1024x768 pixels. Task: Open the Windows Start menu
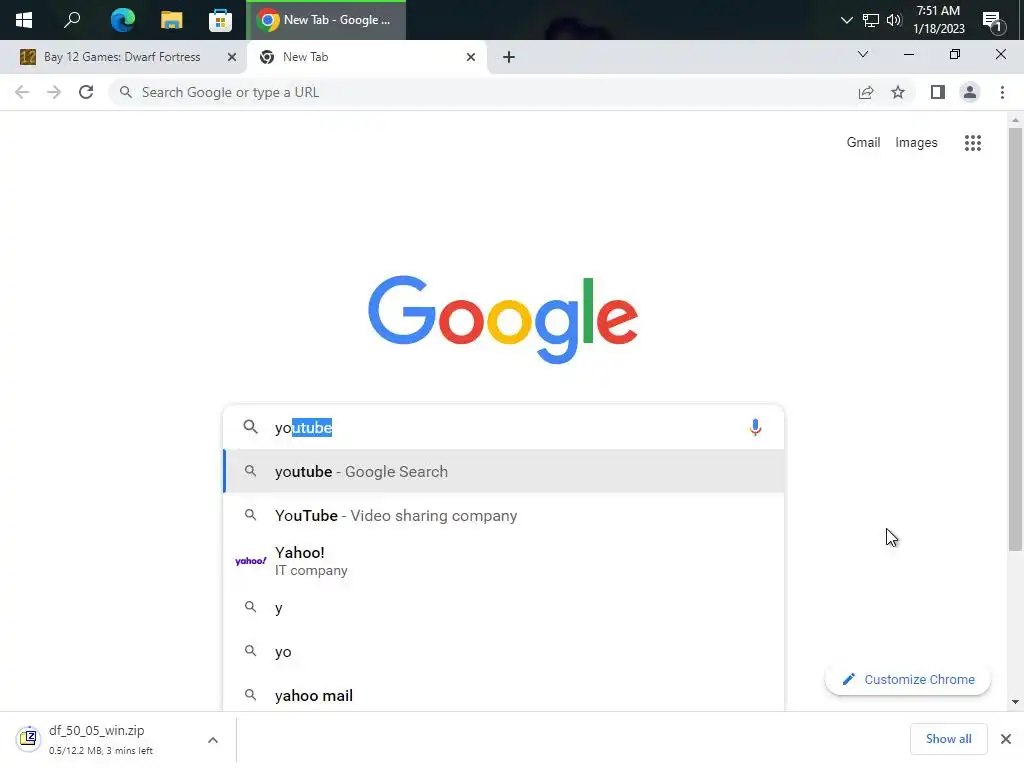[x=24, y=20]
